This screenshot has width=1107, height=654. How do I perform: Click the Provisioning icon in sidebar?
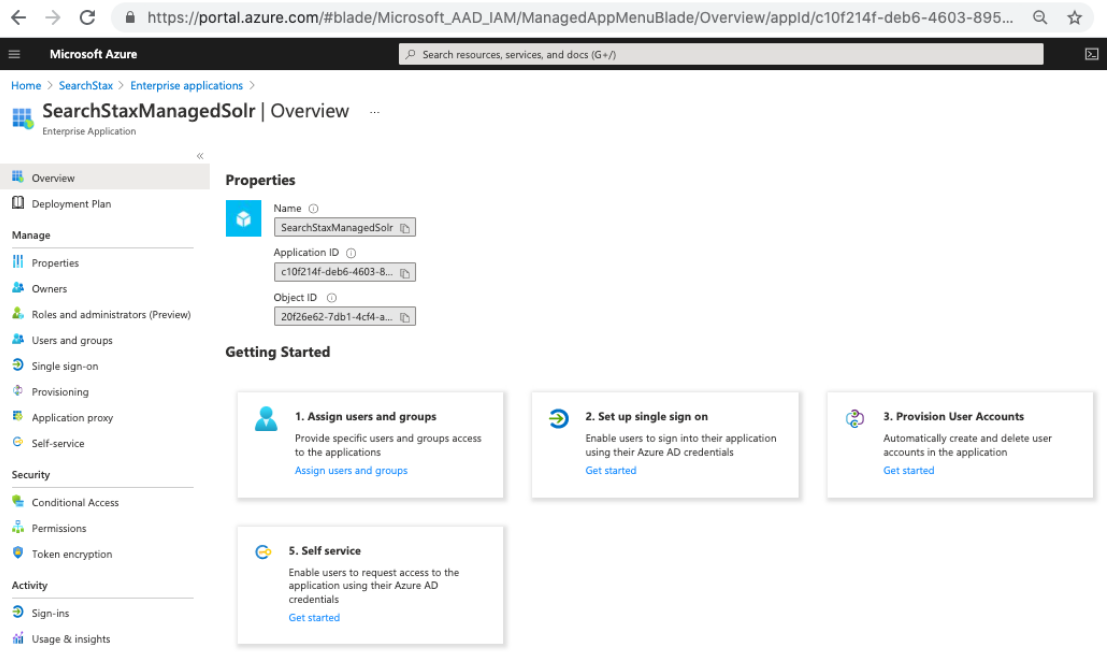18,391
